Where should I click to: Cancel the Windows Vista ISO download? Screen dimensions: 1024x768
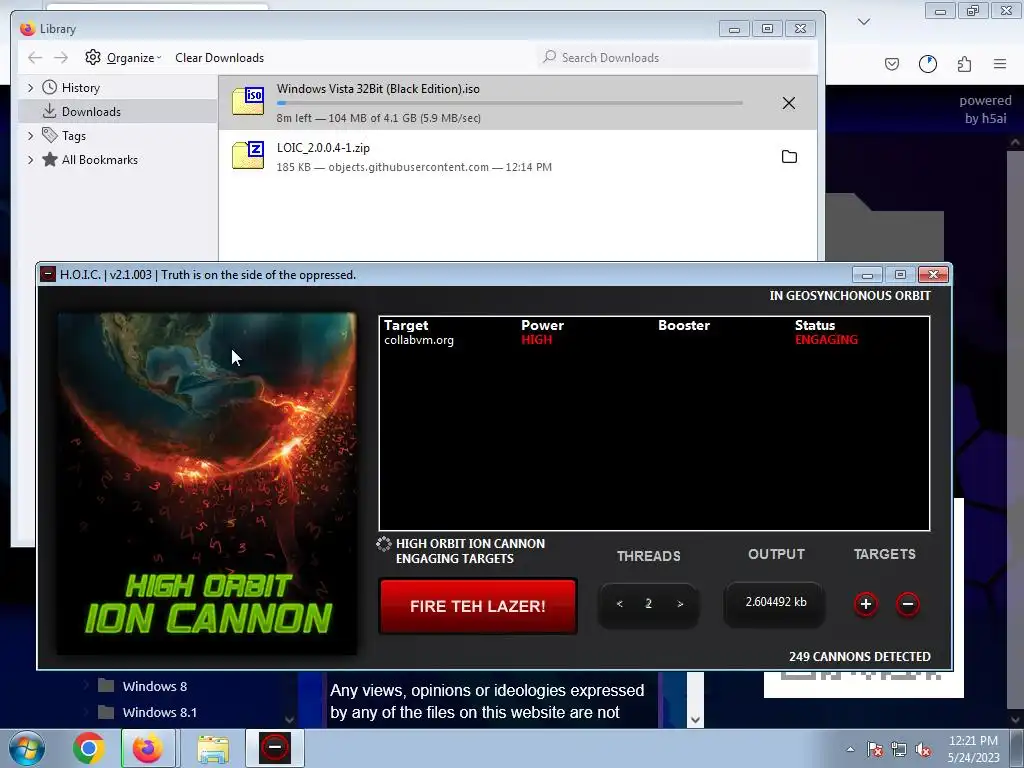point(789,103)
